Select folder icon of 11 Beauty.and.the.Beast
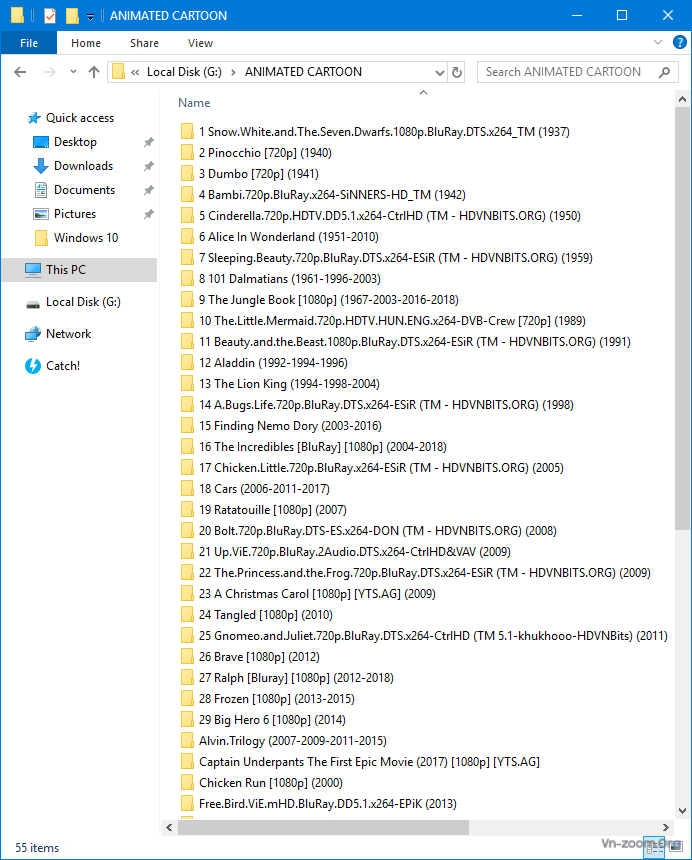This screenshot has height=860, width=692. pyautogui.click(x=187, y=342)
